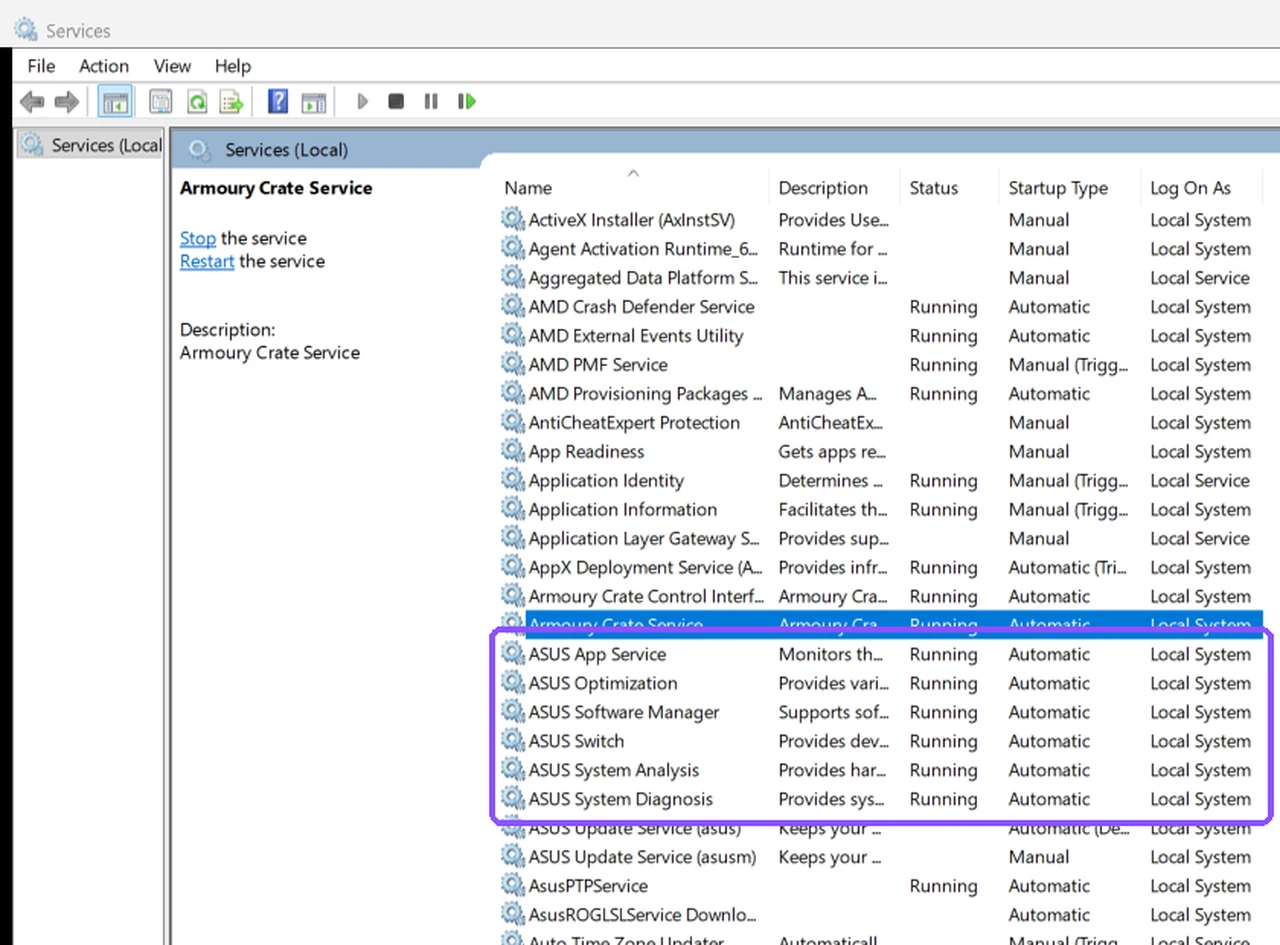The image size is (1280, 945).
Task: Click gear icon beside AMD PMF Service
Action: (513, 364)
